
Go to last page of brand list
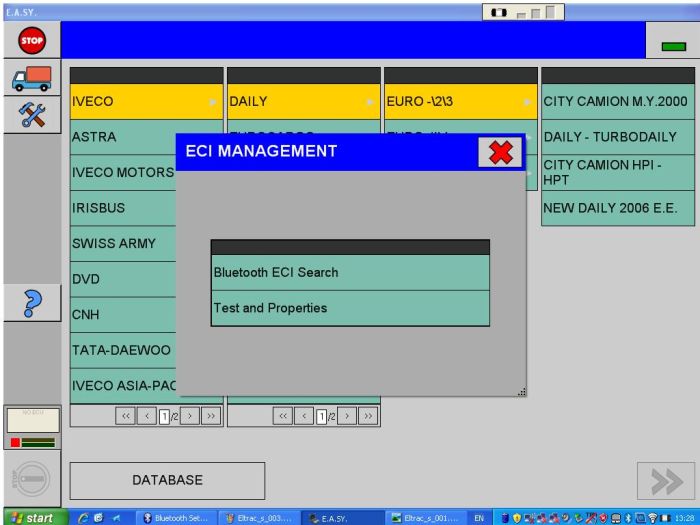(x=211, y=416)
